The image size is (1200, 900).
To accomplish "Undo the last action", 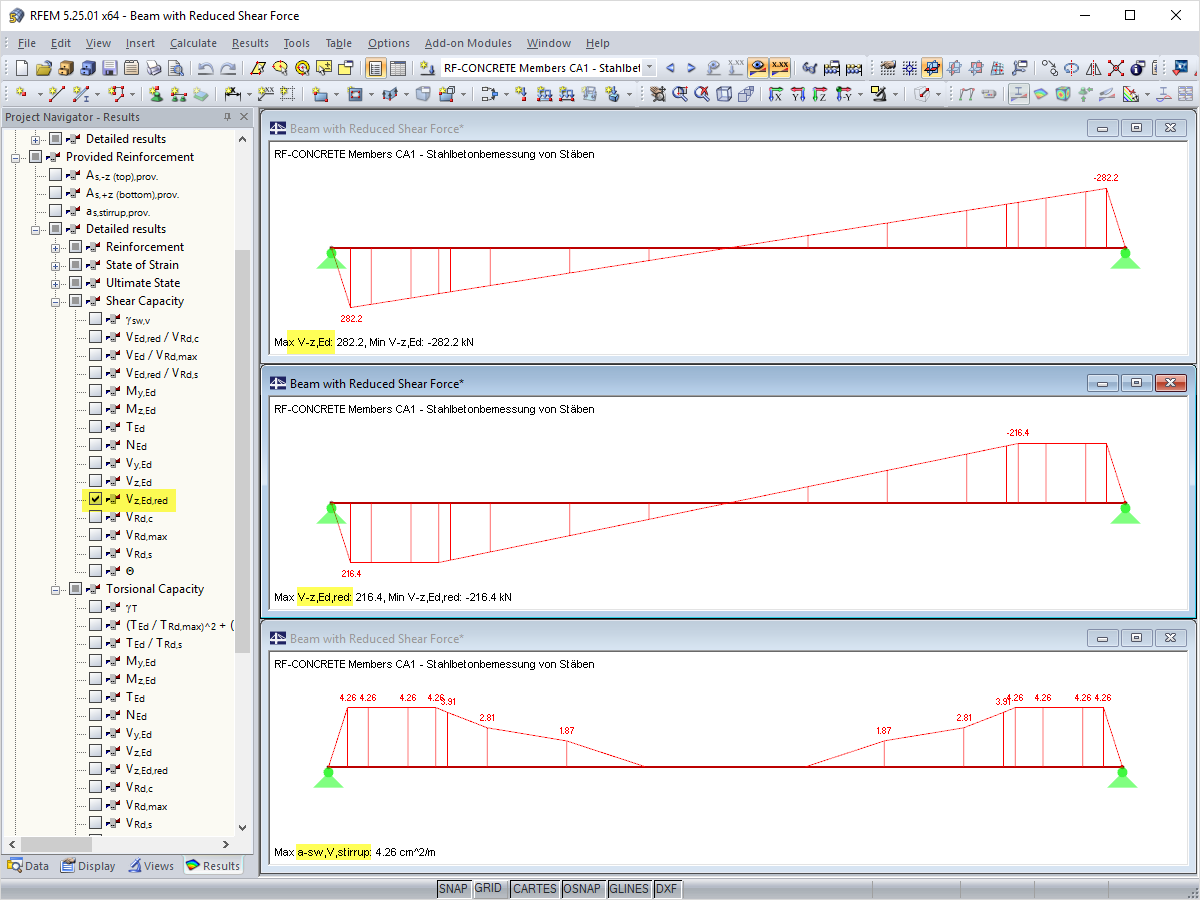I will tap(205, 68).
